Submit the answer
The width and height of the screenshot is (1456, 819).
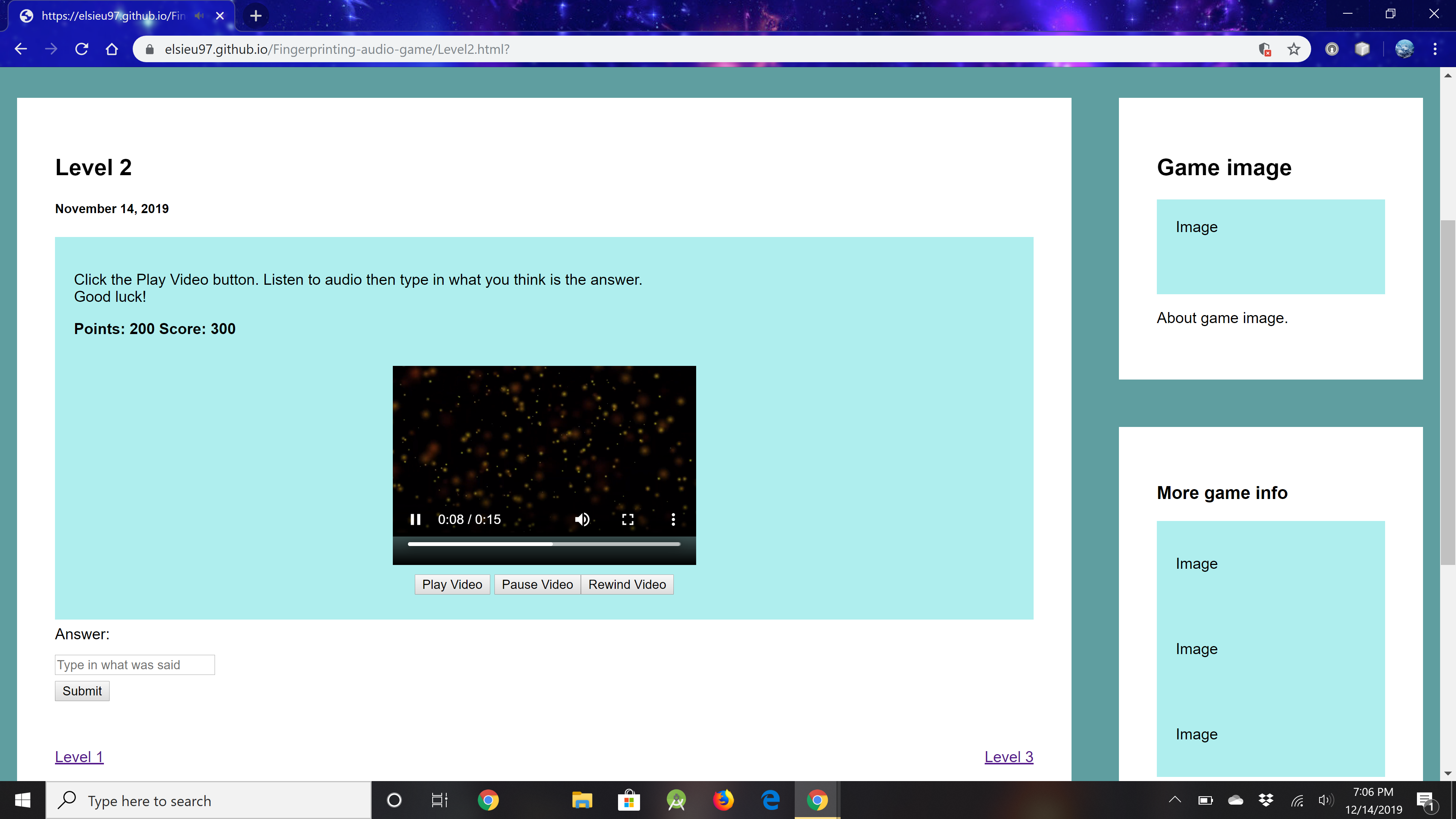point(82,691)
